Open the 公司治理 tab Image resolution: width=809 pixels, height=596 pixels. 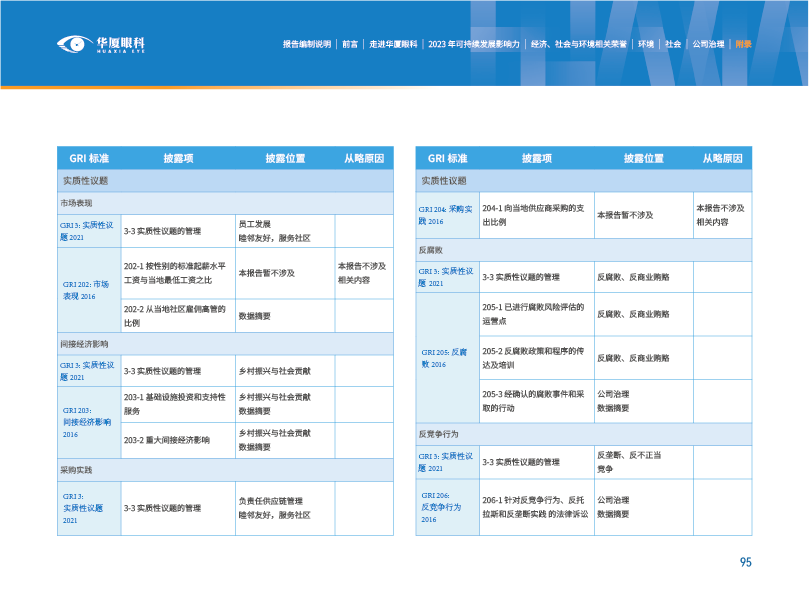click(708, 44)
